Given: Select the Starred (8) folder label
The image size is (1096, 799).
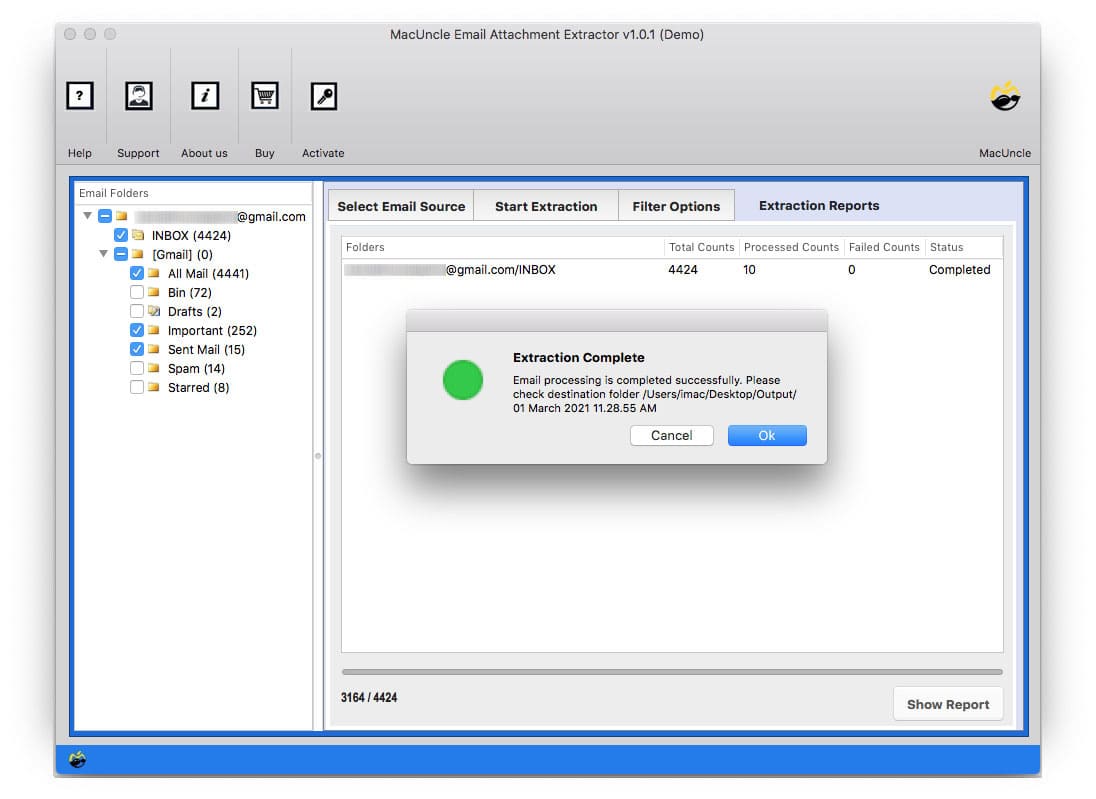Looking at the screenshot, I should pyautogui.click(x=199, y=387).
